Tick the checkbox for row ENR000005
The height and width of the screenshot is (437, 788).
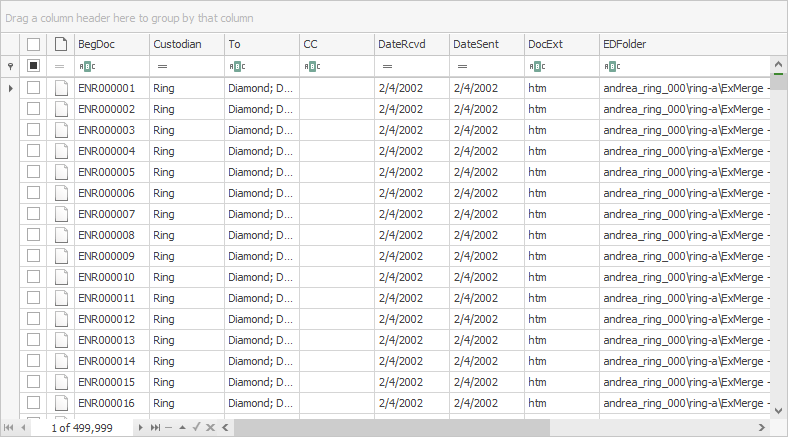[34, 172]
